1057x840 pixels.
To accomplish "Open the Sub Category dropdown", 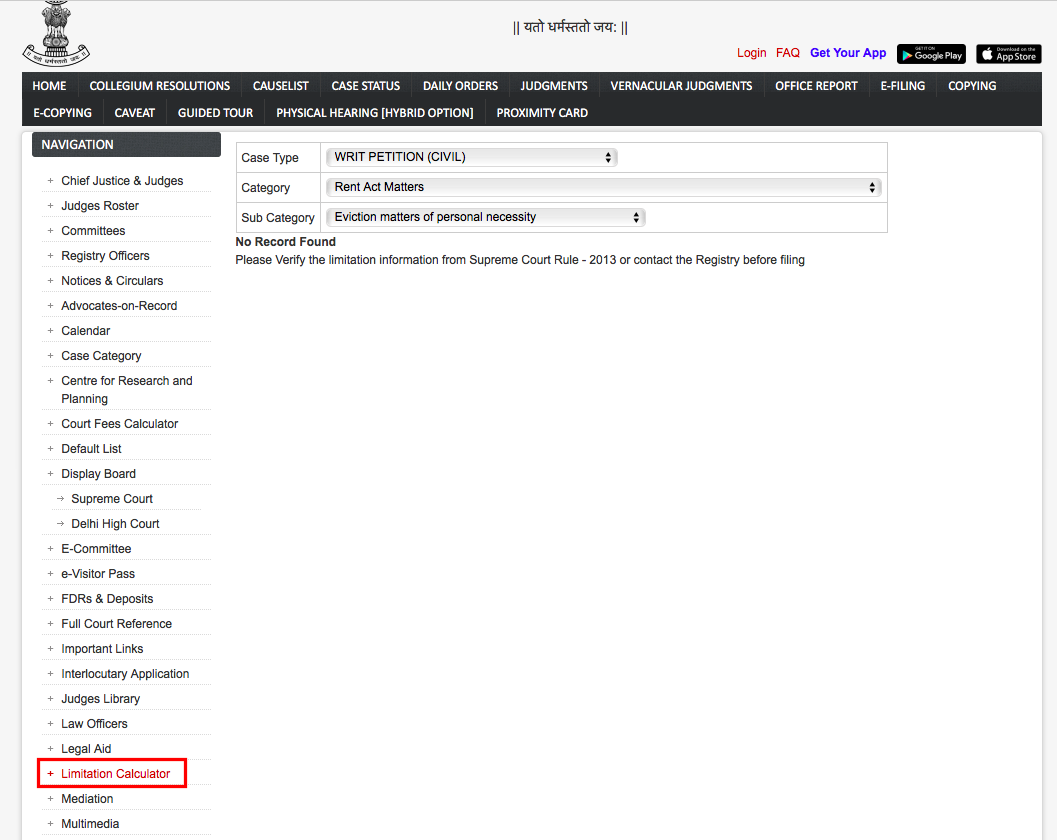I will coord(485,217).
